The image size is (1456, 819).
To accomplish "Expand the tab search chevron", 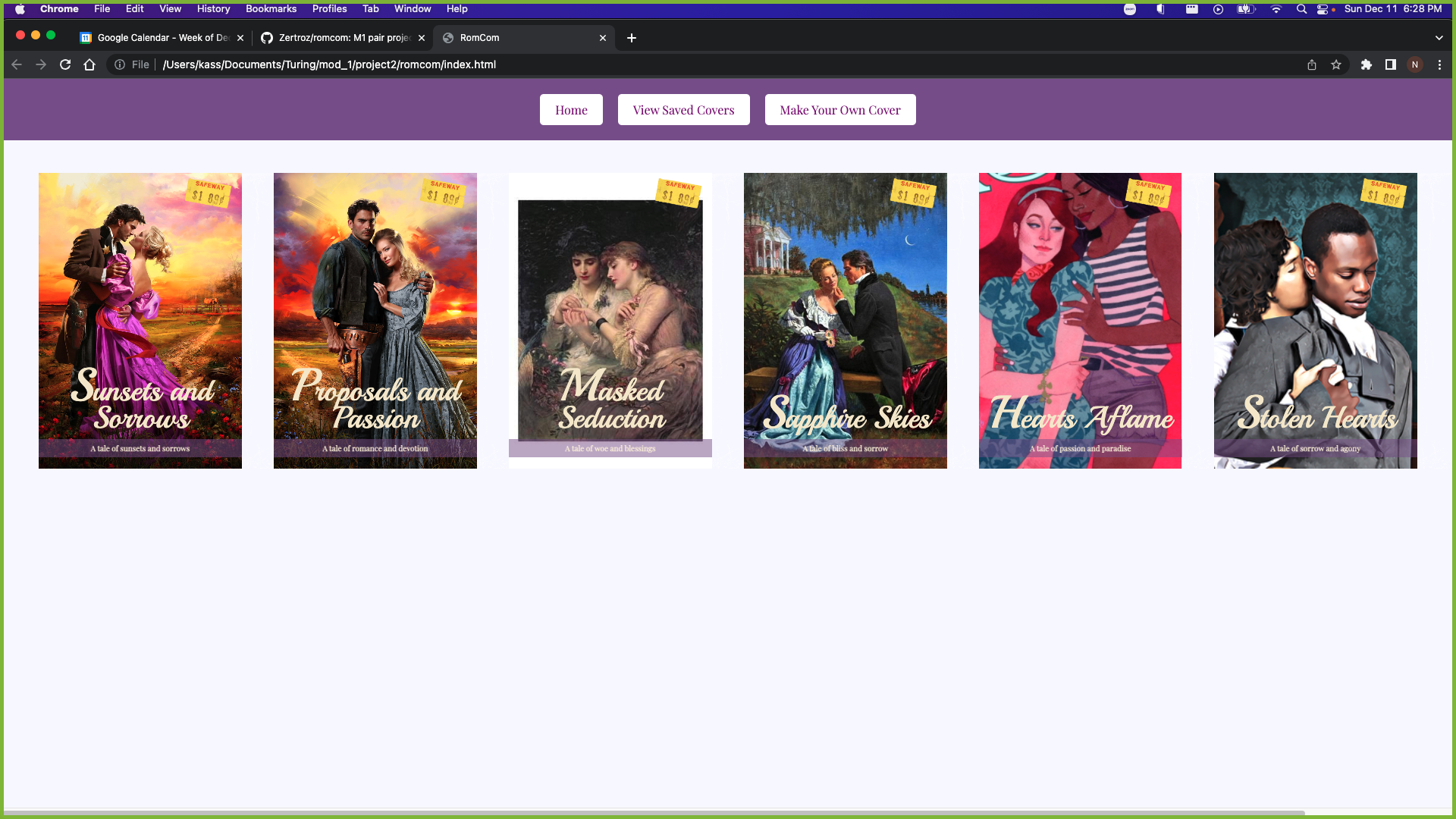I will 1438,37.
